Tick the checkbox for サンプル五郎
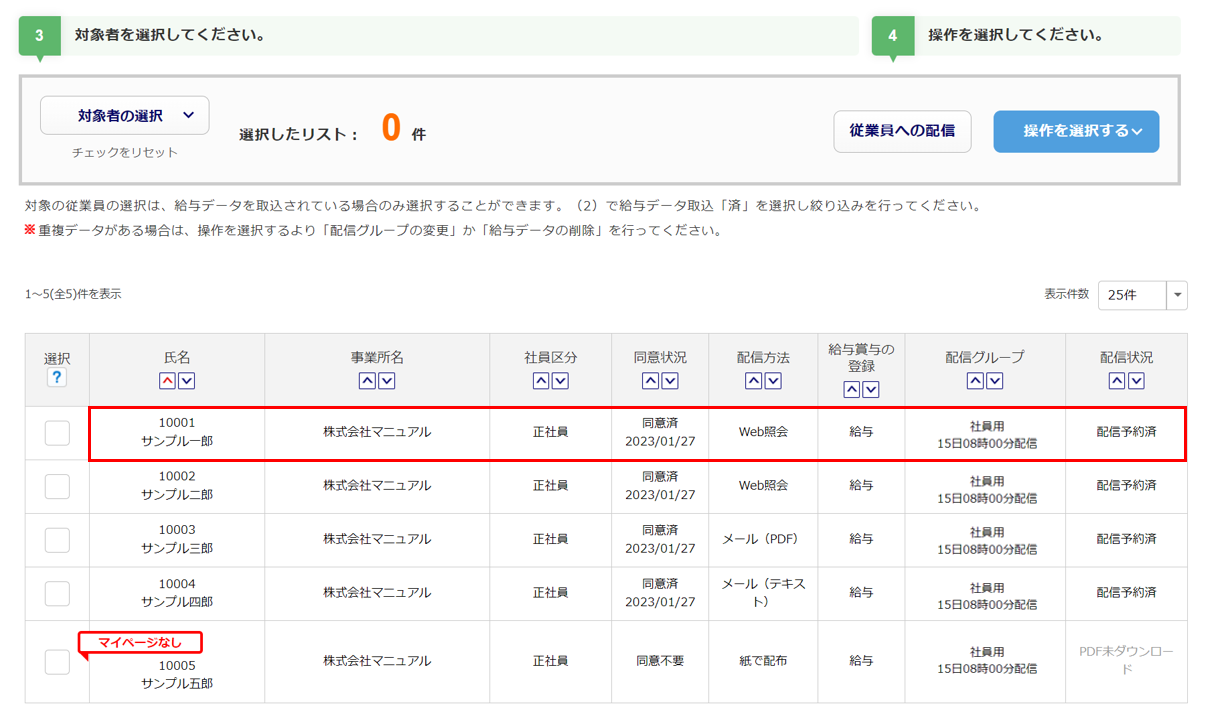 click(x=57, y=662)
